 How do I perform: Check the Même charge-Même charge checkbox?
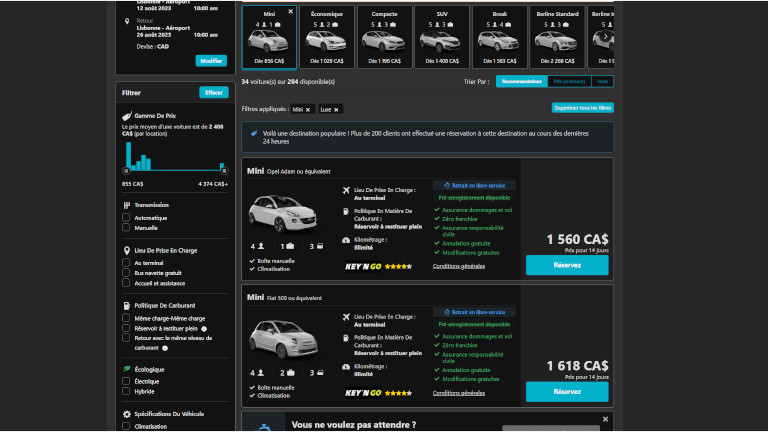[x=126, y=318]
